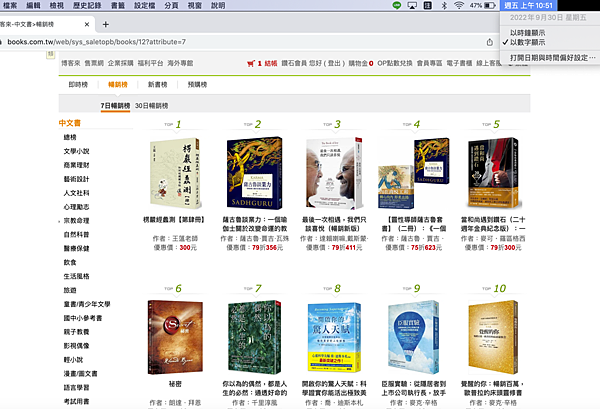Select 商業理財 category
600x409 pixels.
pyautogui.click(x=77, y=165)
